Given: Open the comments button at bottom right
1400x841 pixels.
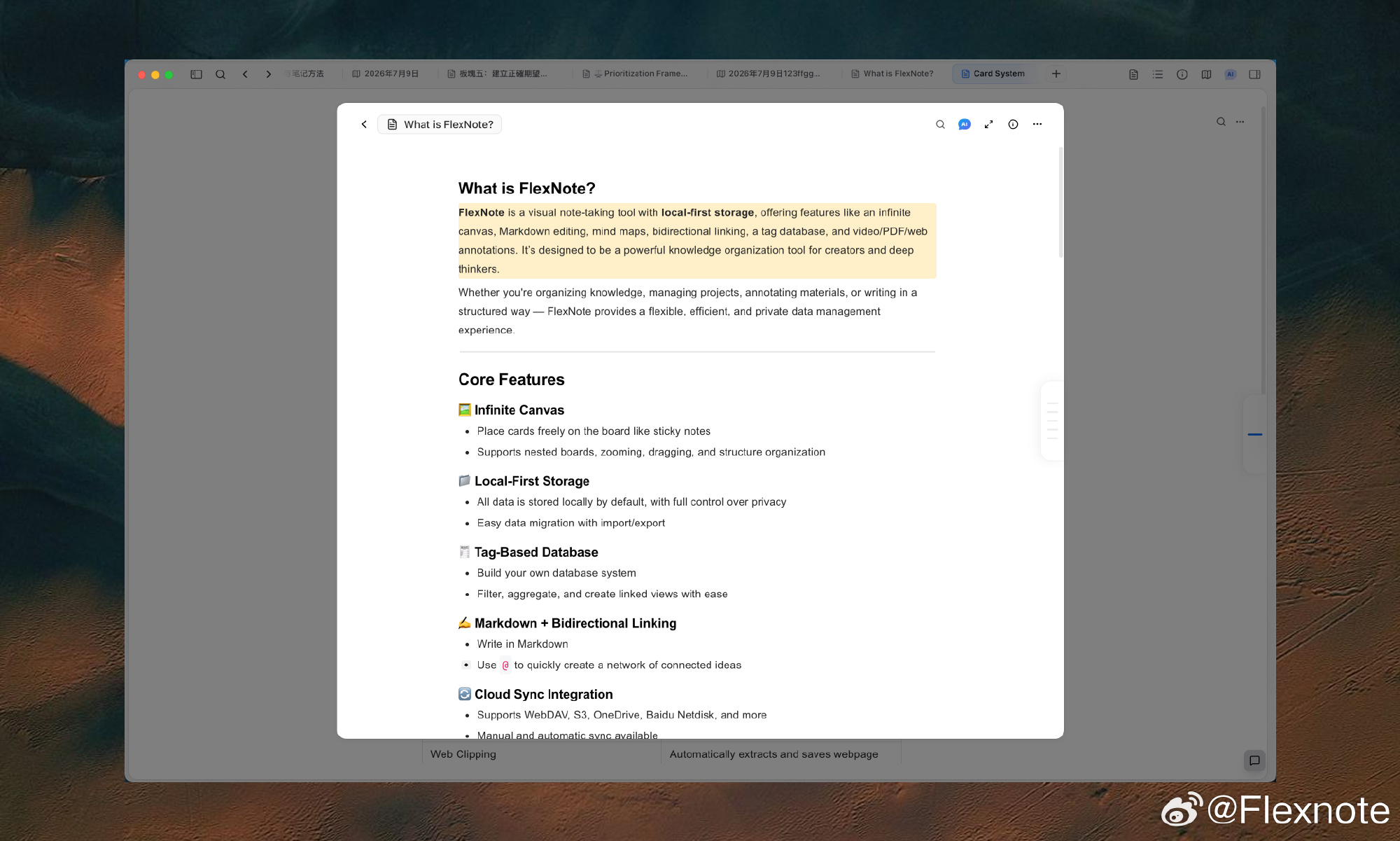Looking at the screenshot, I should 1254,760.
